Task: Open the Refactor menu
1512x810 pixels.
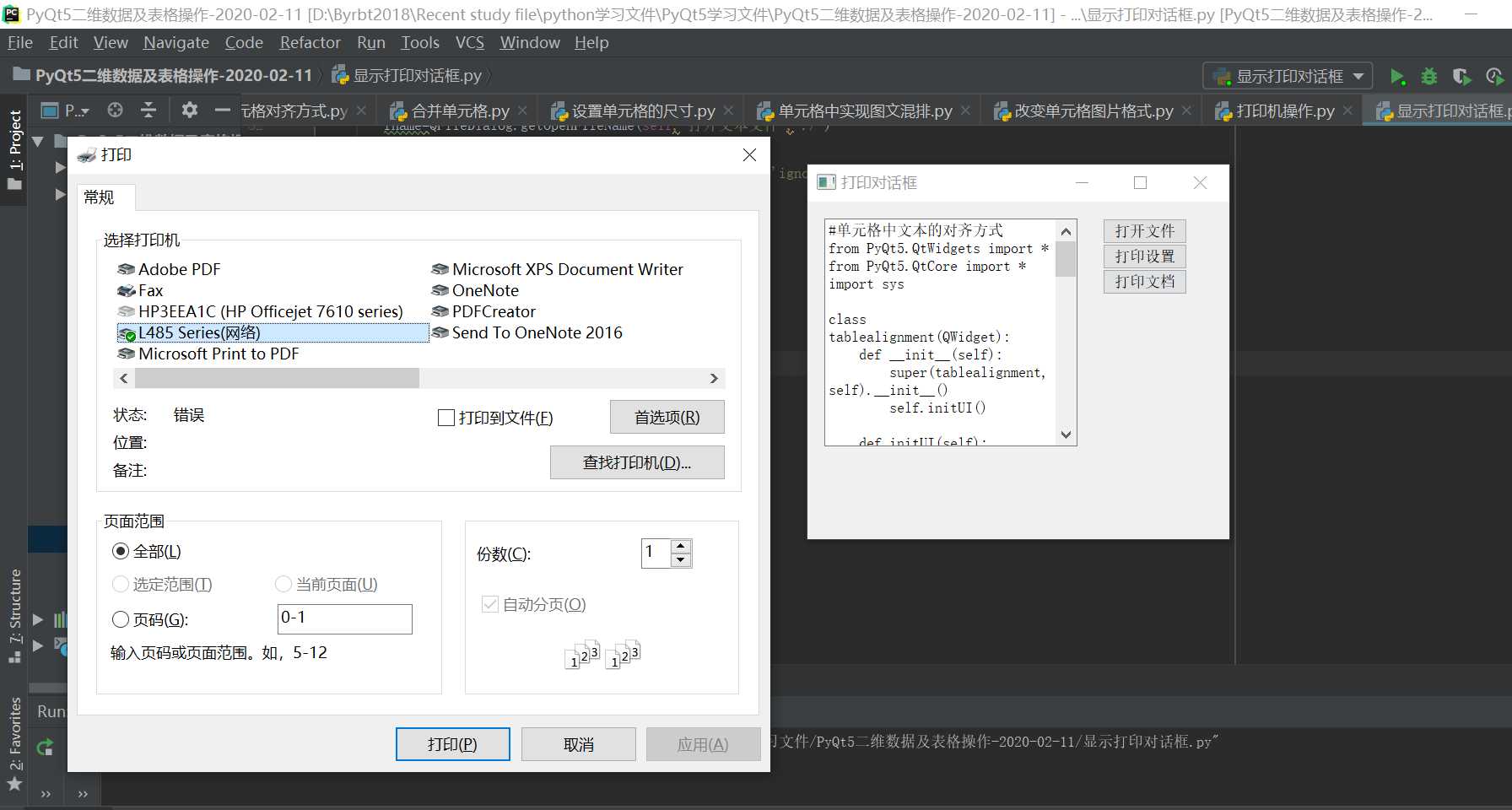Action: pyautogui.click(x=310, y=42)
